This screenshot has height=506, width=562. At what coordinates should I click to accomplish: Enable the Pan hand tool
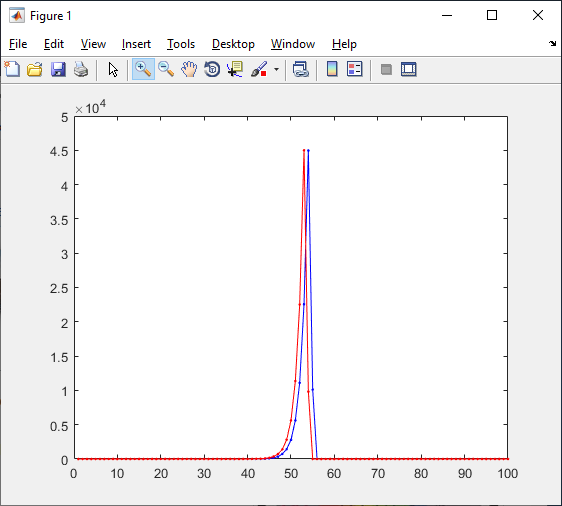pyautogui.click(x=189, y=69)
